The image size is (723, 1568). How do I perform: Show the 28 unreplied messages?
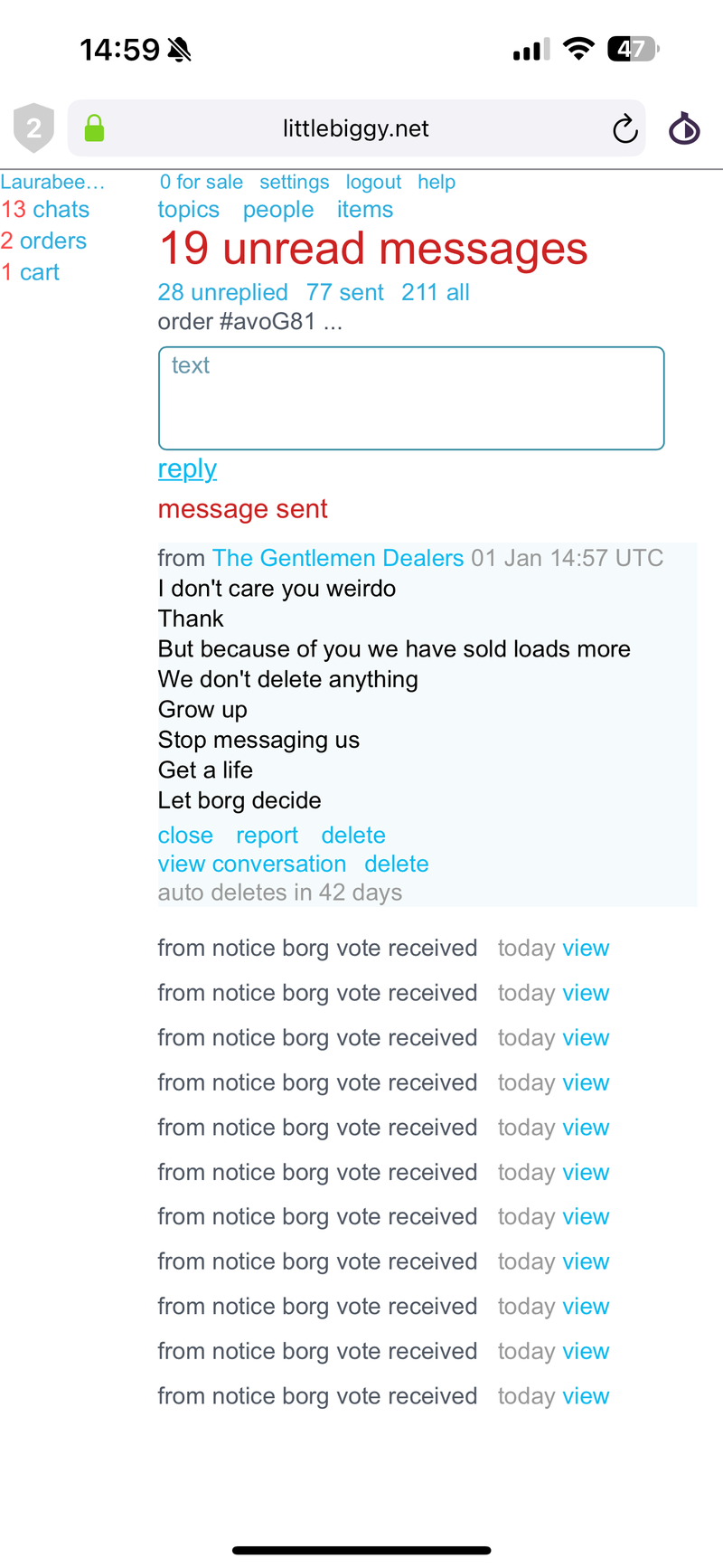[x=222, y=292]
